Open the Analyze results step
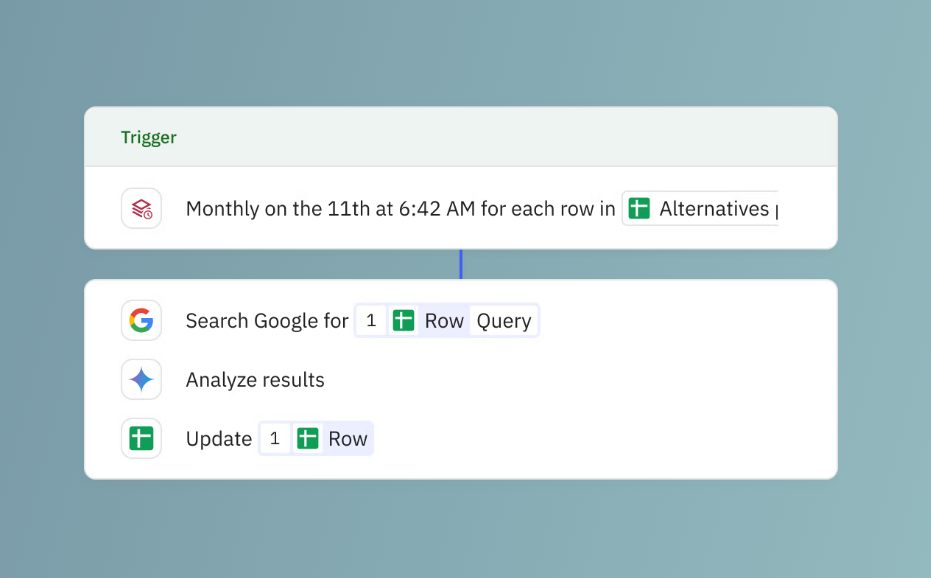931x578 pixels. (255, 380)
